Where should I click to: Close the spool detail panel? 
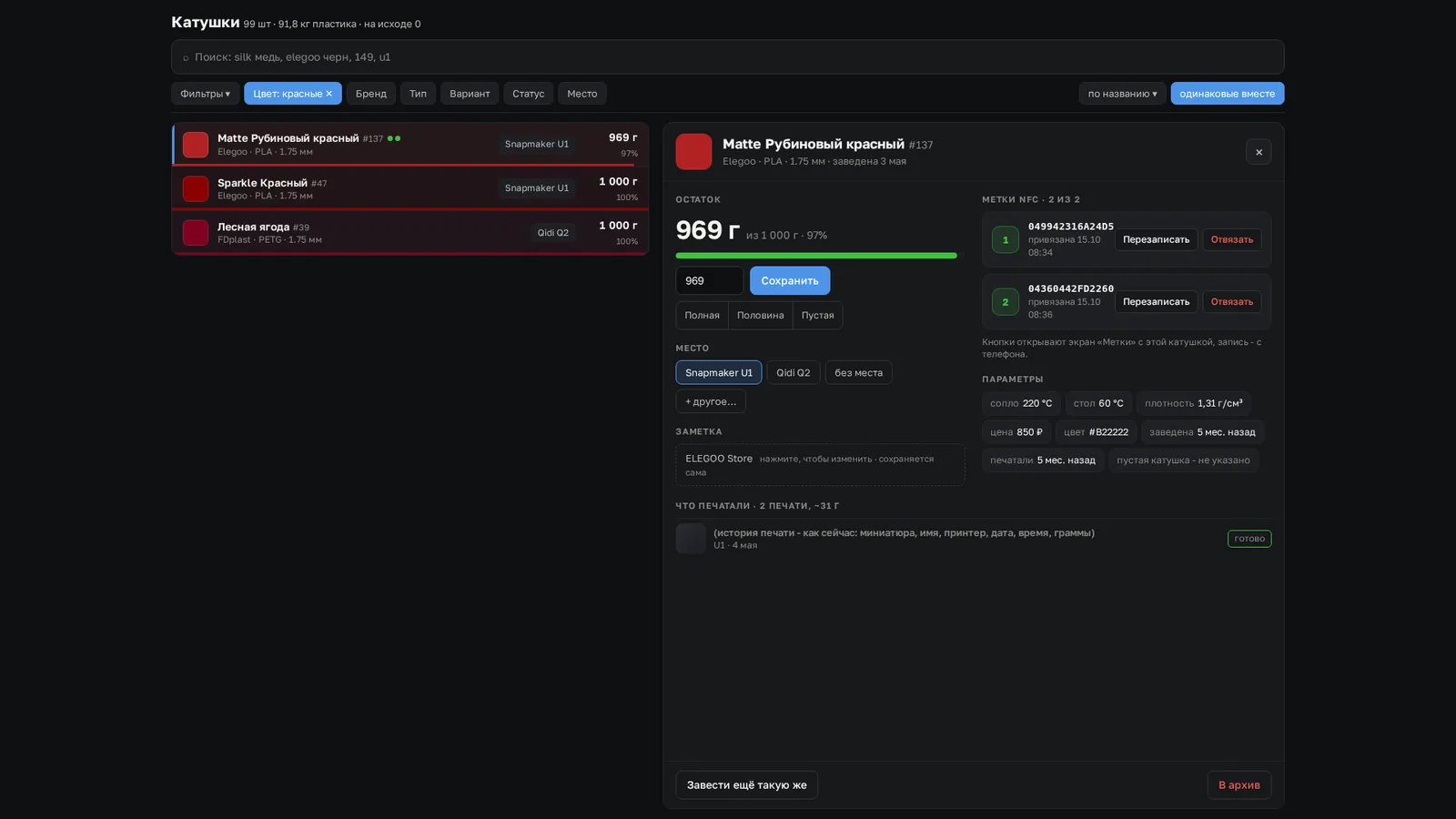click(x=1259, y=152)
